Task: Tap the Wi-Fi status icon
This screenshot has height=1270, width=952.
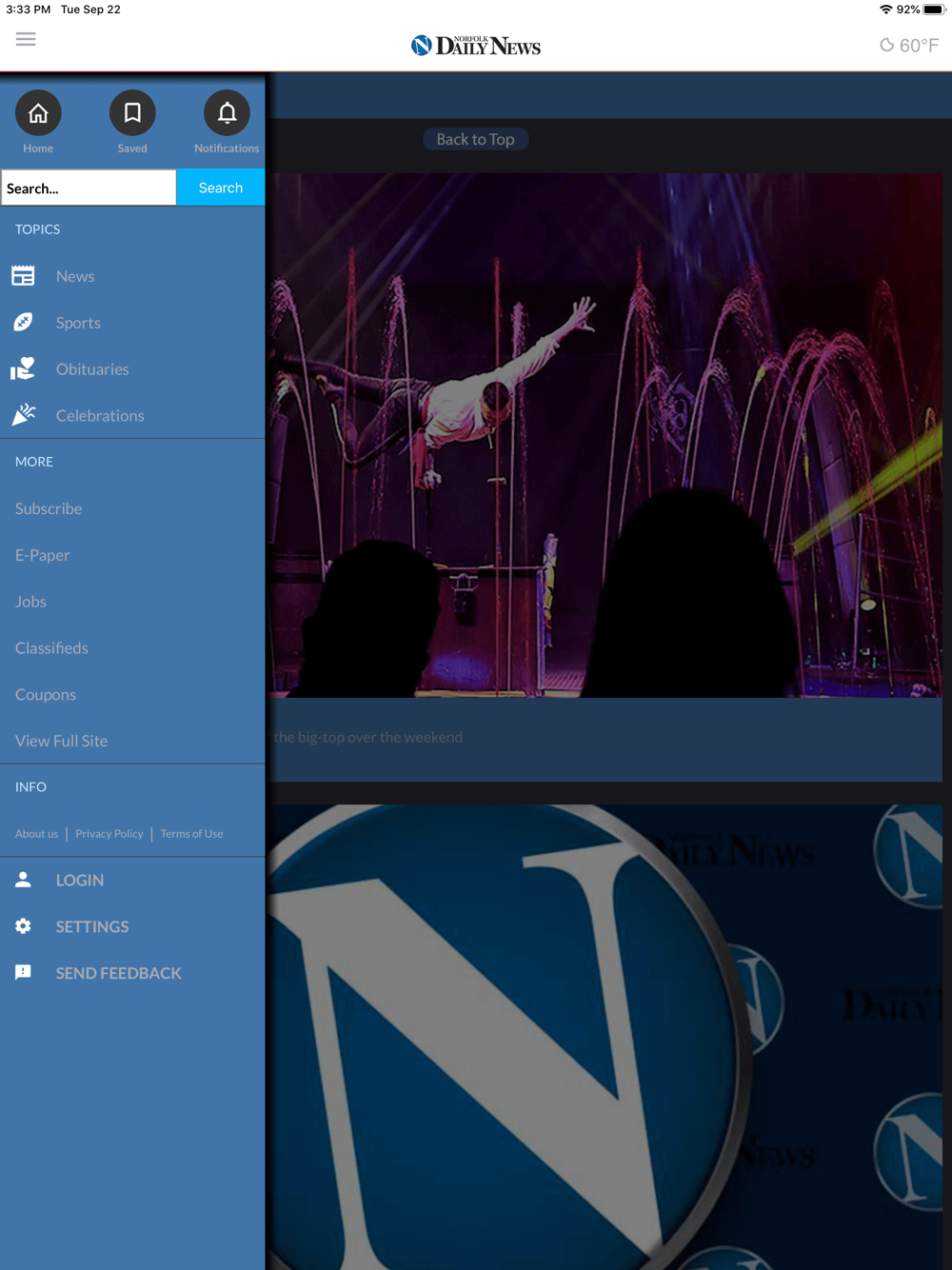Action: 885,10
